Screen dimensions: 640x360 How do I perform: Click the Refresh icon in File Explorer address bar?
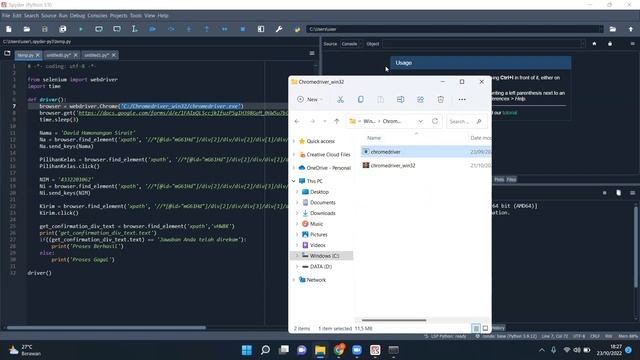pos(435,121)
